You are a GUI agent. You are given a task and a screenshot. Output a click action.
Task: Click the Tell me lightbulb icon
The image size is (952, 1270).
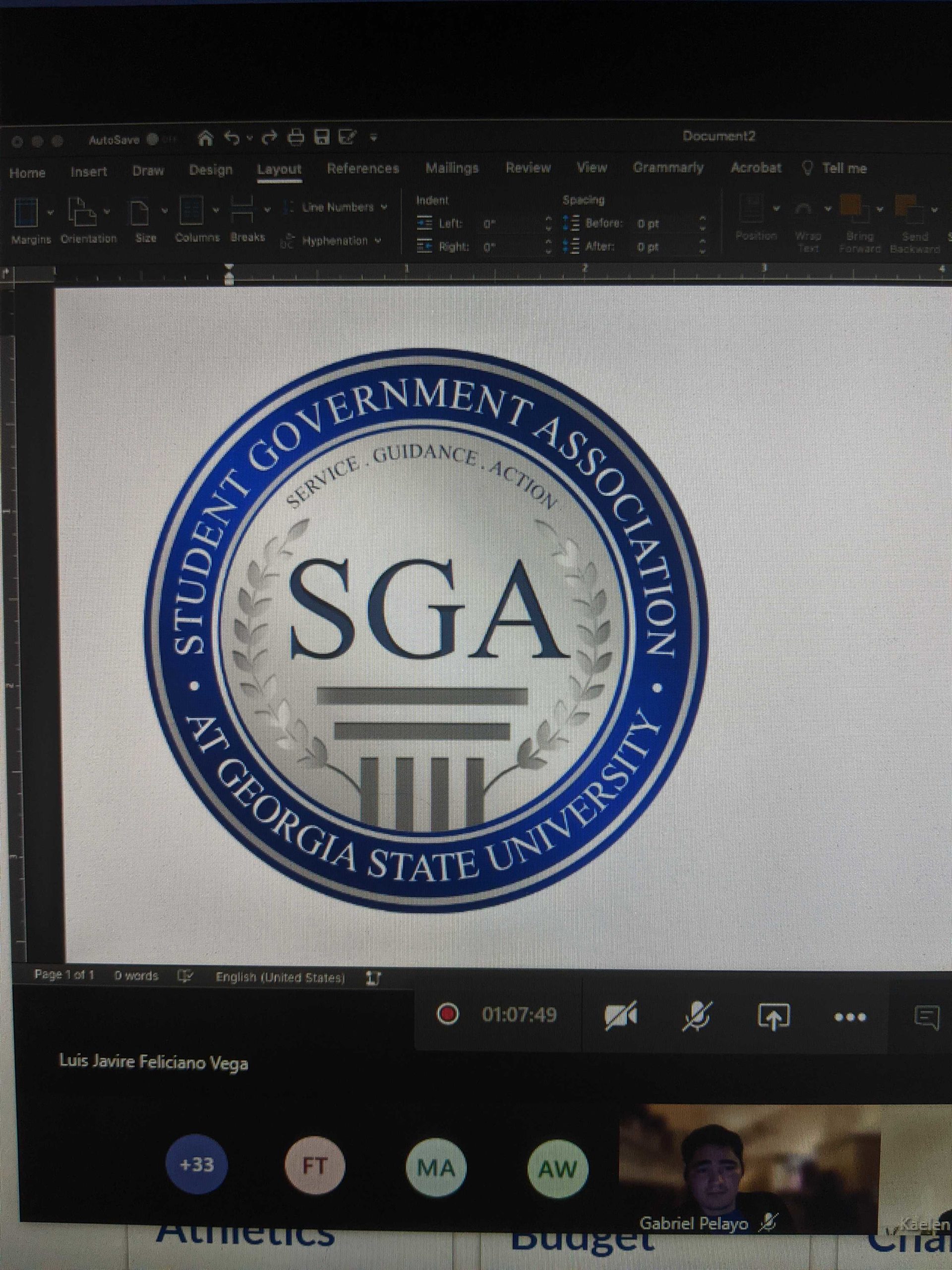[x=807, y=168]
